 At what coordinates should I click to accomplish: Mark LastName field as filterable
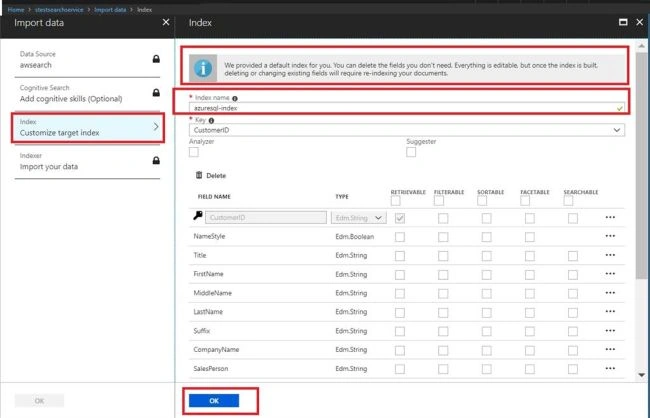(443, 312)
